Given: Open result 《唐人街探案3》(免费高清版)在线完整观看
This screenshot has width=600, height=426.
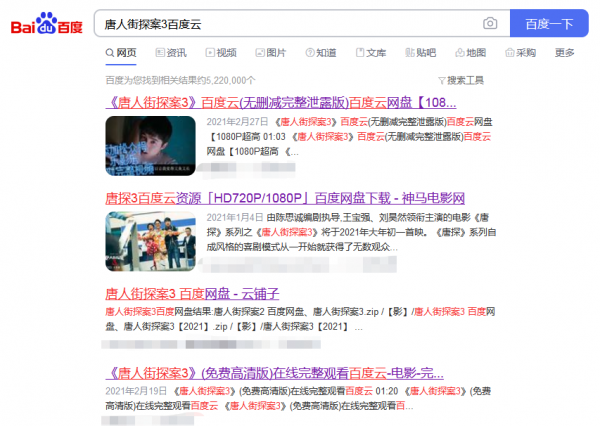Looking at the screenshot, I should [x=274, y=373].
